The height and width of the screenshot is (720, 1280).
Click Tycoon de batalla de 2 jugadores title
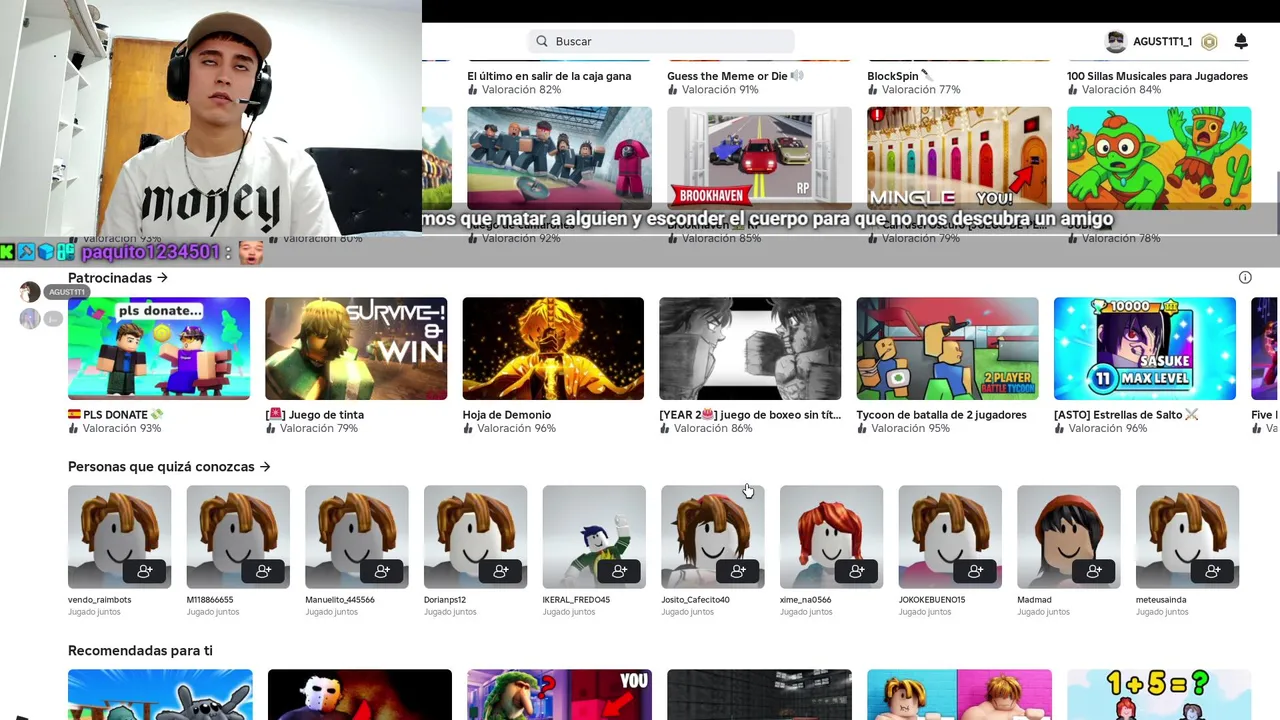coord(941,415)
